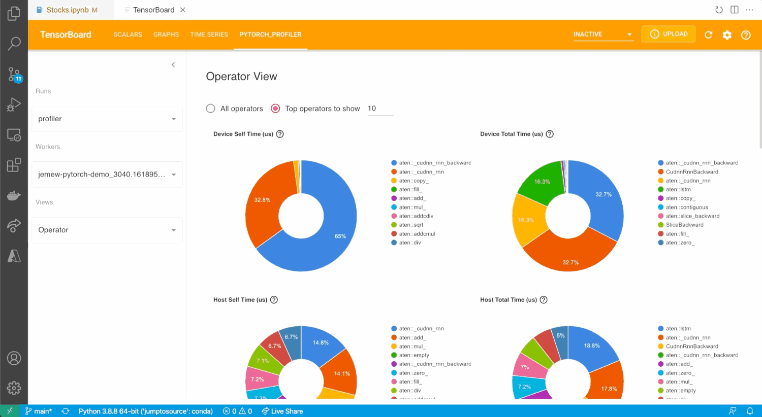Click the split editor icon
The width and height of the screenshot is (762, 417).
click(x=734, y=10)
